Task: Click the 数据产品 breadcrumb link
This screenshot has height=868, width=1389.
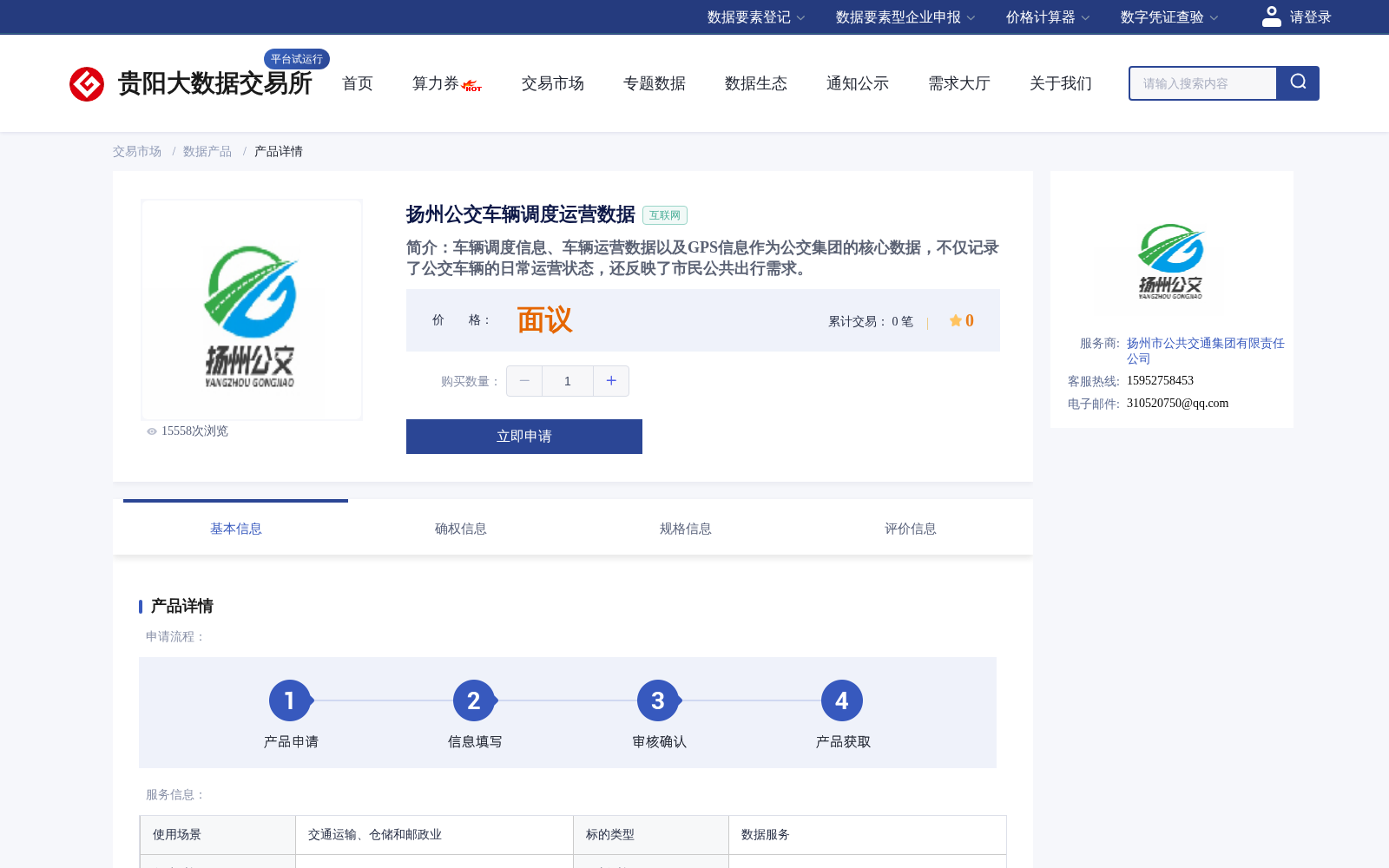Action: pos(207,151)
